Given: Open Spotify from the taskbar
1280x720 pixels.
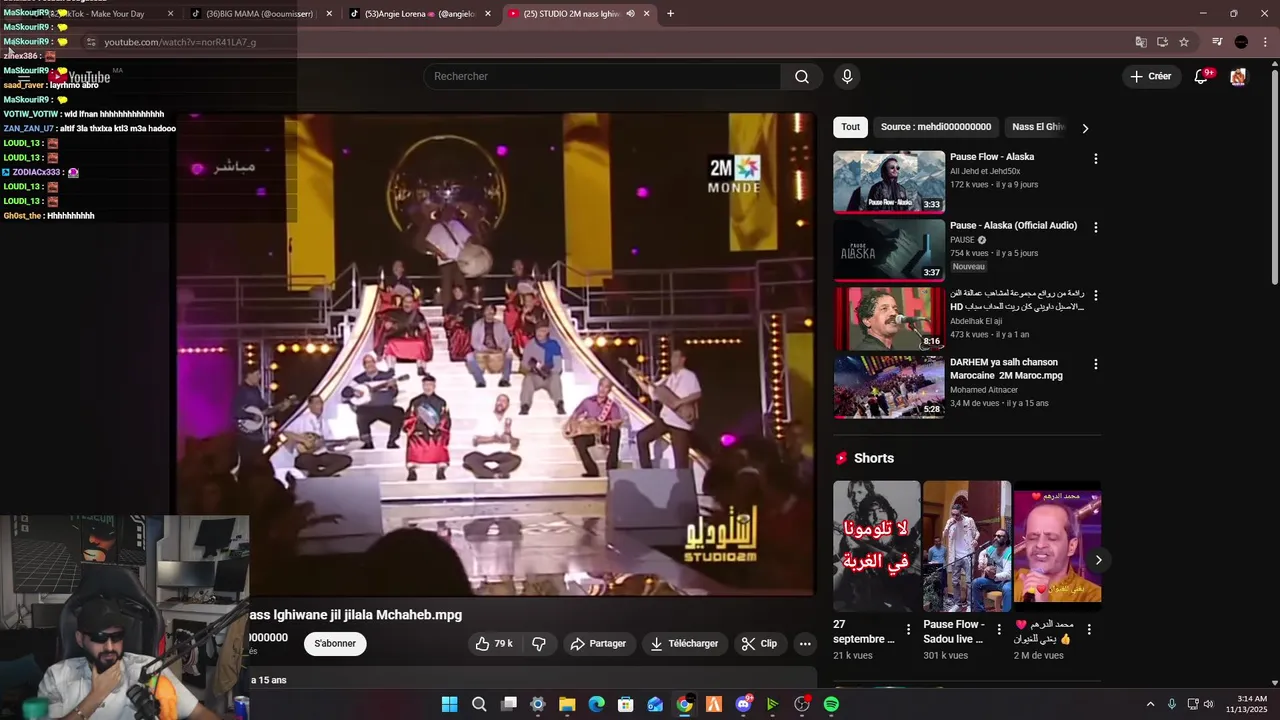Looking at the screenshot, I should point(831,704).
